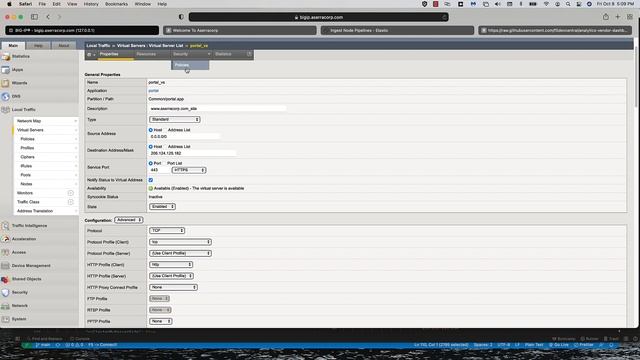This screenshot has height=360, width=640.
Task: Select Host radio for Destination Address
Action: coord(151,147)
